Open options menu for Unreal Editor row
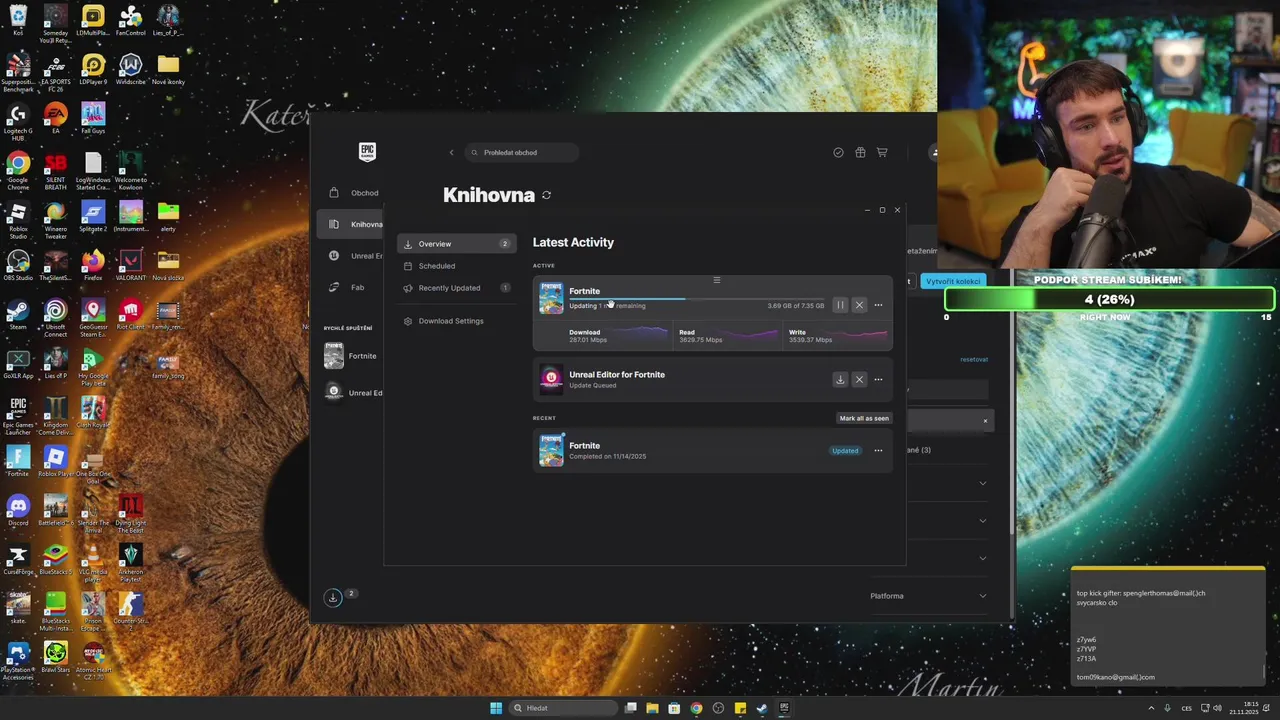Image resolution: width=1280 pixels, height=720 pixels. [878, 379]
